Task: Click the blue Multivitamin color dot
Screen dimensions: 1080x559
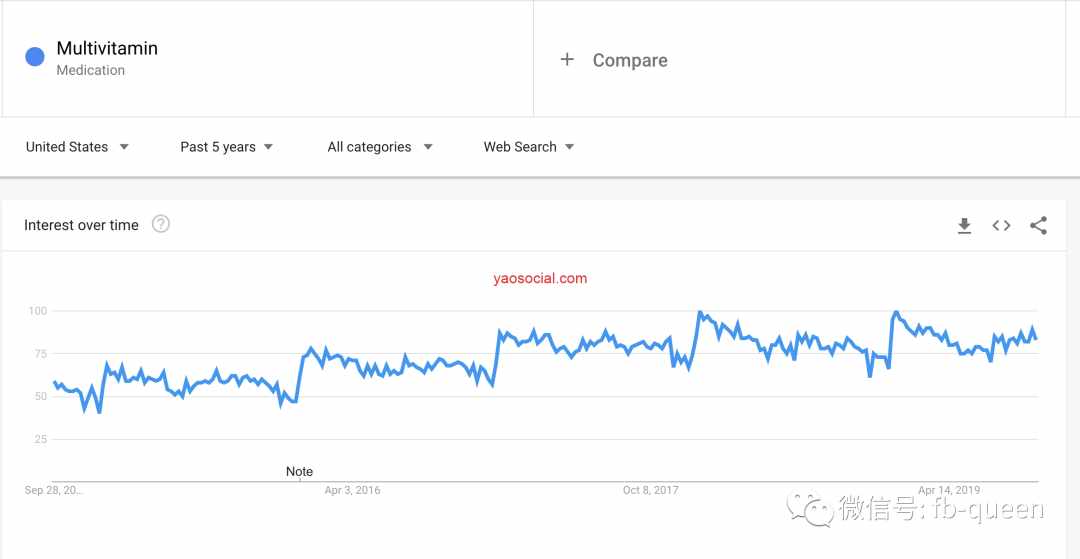Action: (35, 57)
